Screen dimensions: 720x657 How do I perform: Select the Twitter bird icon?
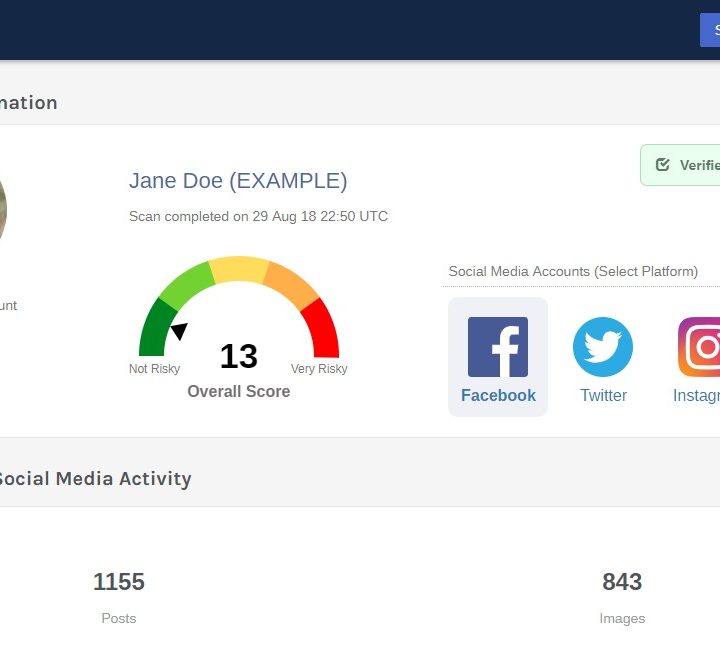[x=602, y=347]
